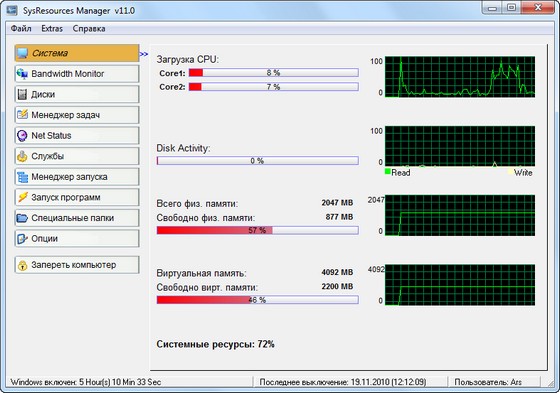Open the Справка help menu
The image size is (560, 393).
[x=89, y=29]
